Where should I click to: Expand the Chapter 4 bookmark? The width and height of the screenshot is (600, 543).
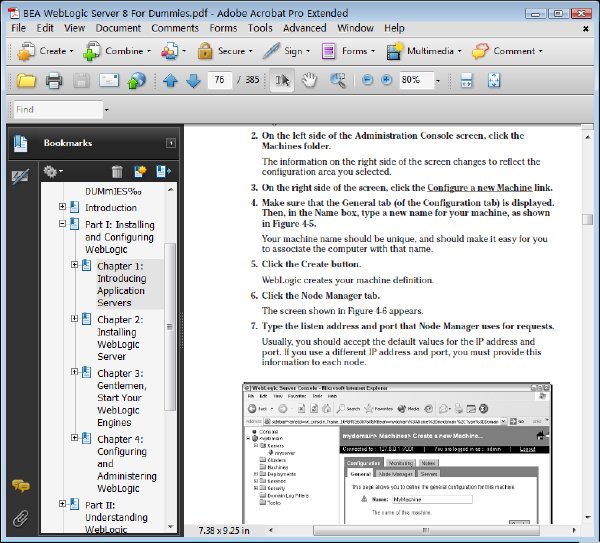(75, 438)
